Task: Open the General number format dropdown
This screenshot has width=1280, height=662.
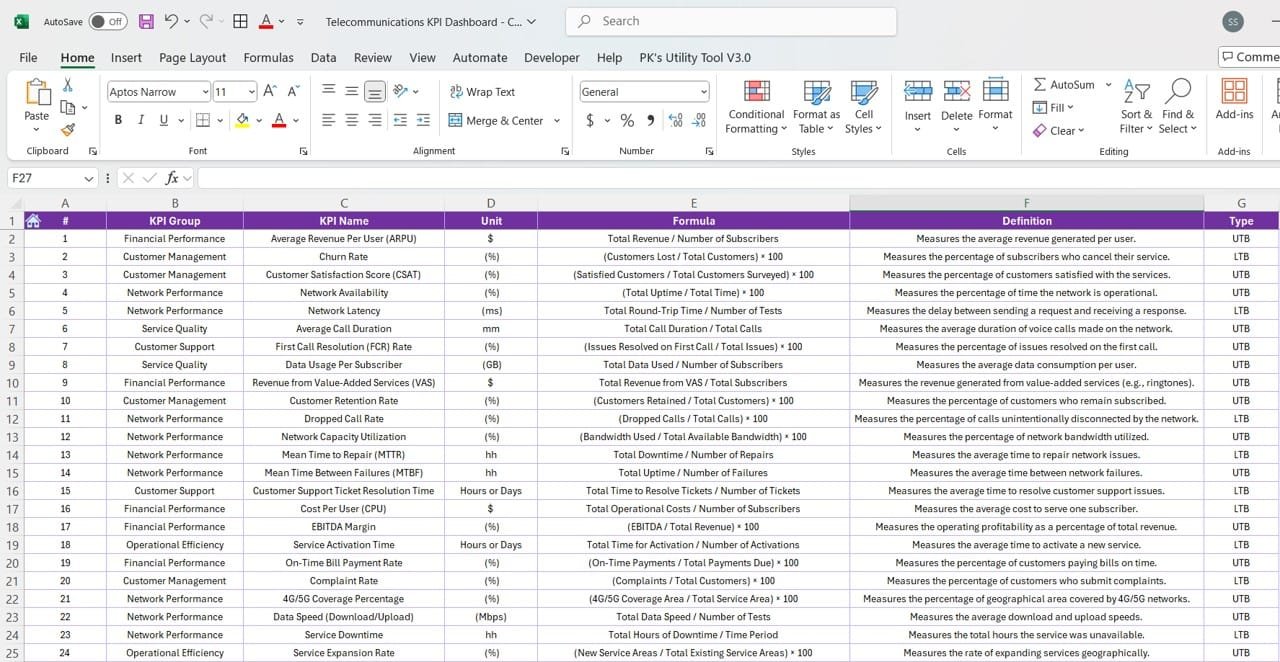Action: (x=704, y=92)
